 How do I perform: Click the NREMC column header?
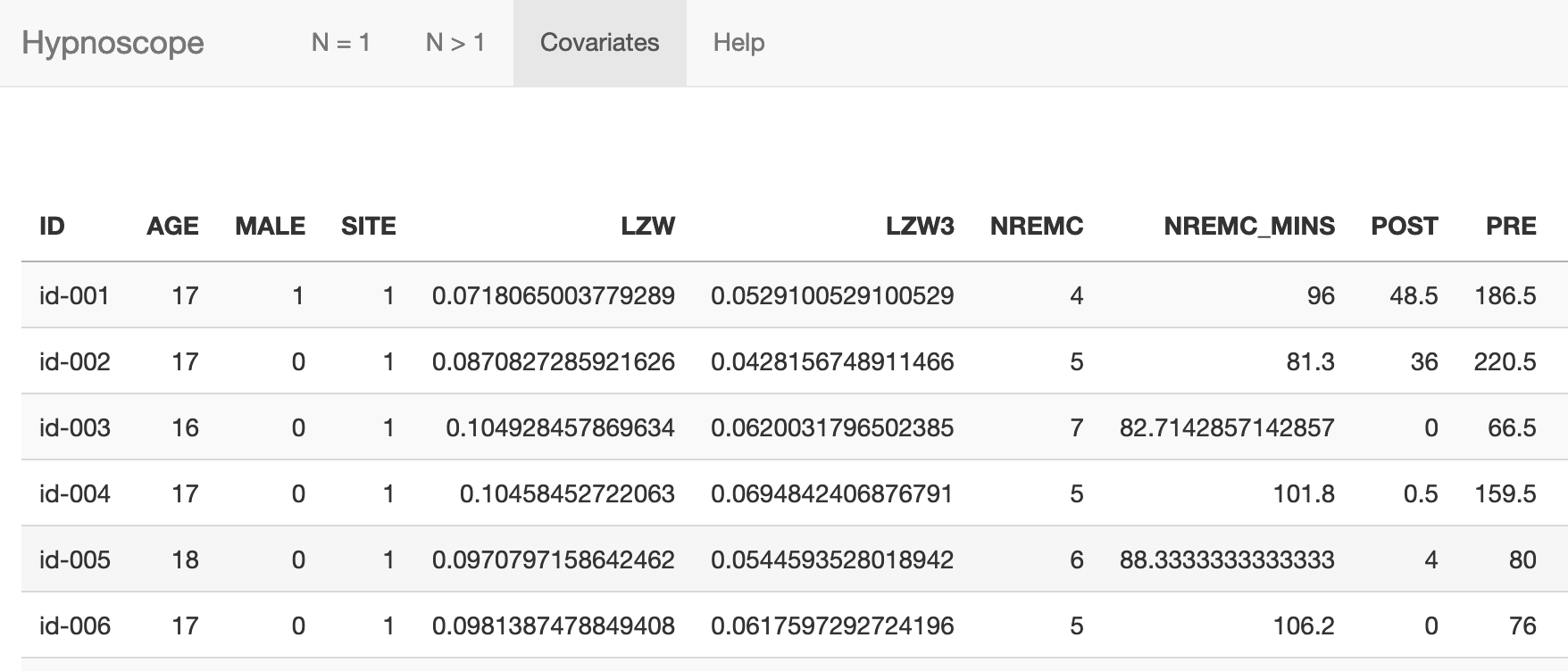pyautogui.click(x=1036, y=227)
